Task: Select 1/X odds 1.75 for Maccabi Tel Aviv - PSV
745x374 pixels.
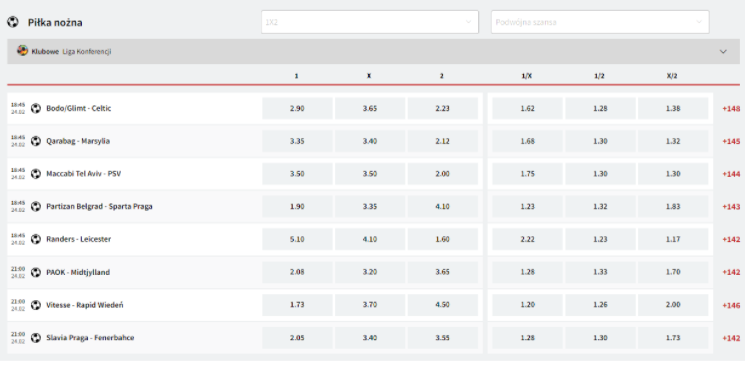Action: click(527, 174)
